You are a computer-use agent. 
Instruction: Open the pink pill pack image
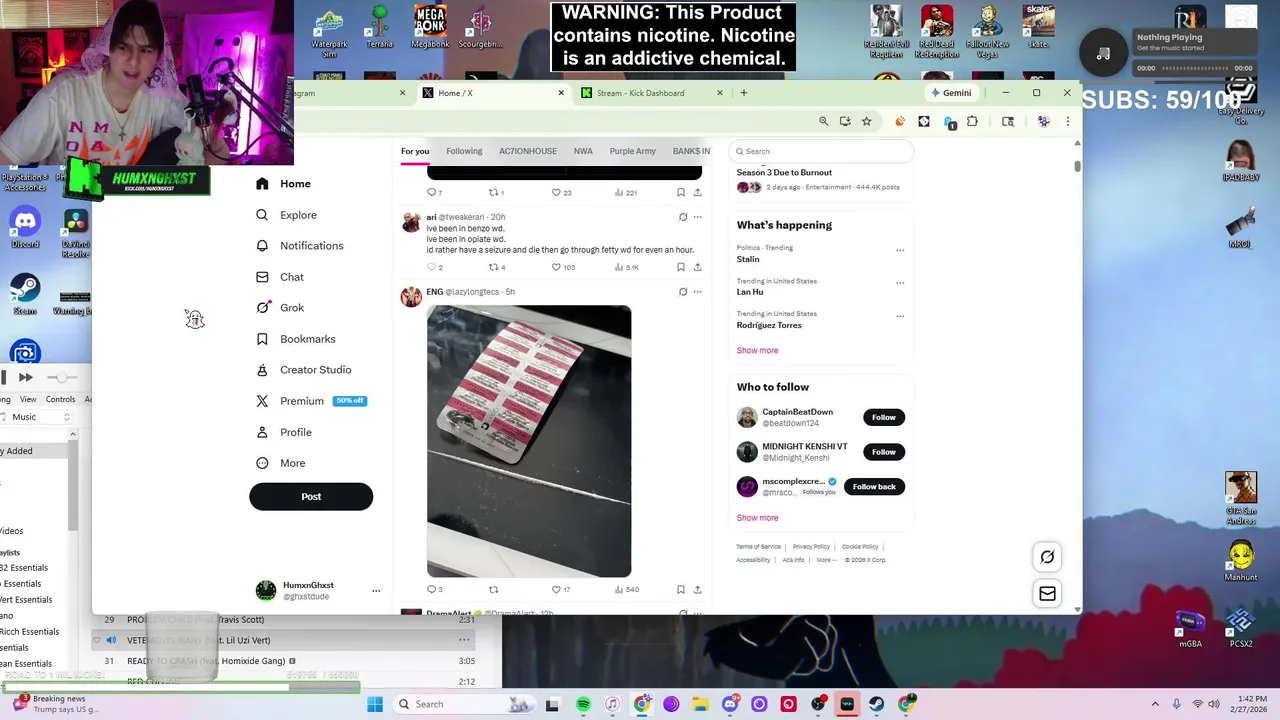coord(529,441)
